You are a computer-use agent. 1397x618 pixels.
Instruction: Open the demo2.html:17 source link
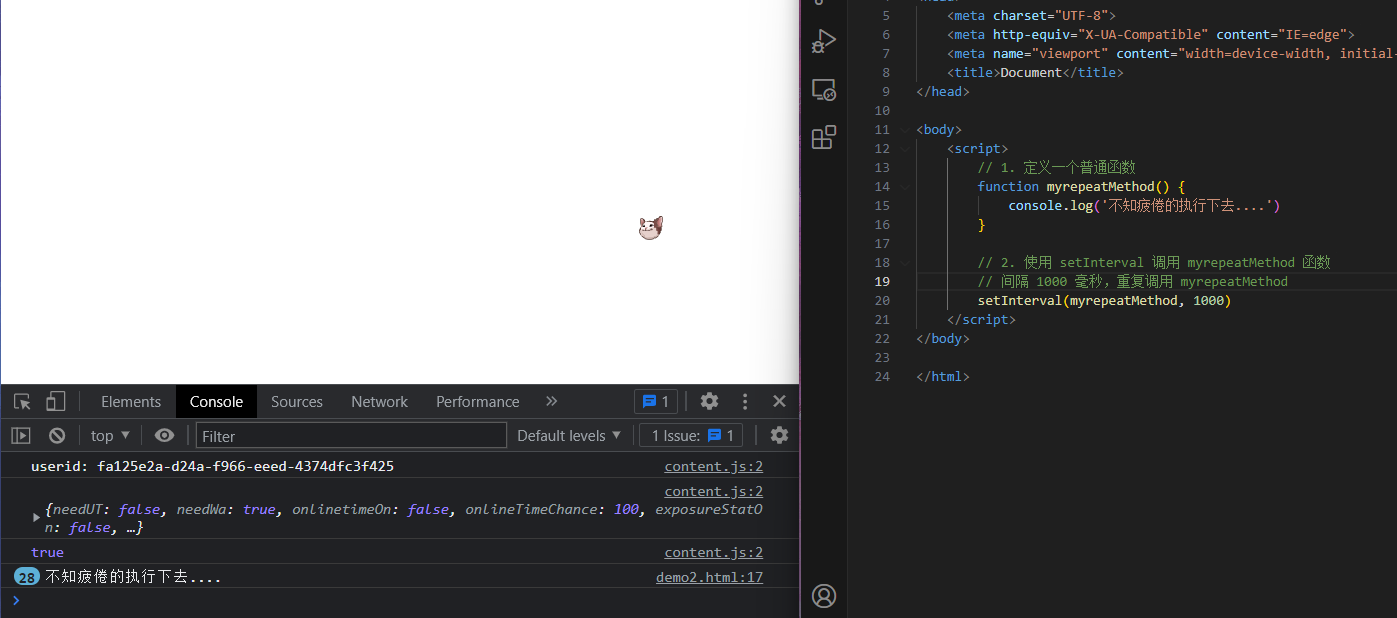coord(709,577)
